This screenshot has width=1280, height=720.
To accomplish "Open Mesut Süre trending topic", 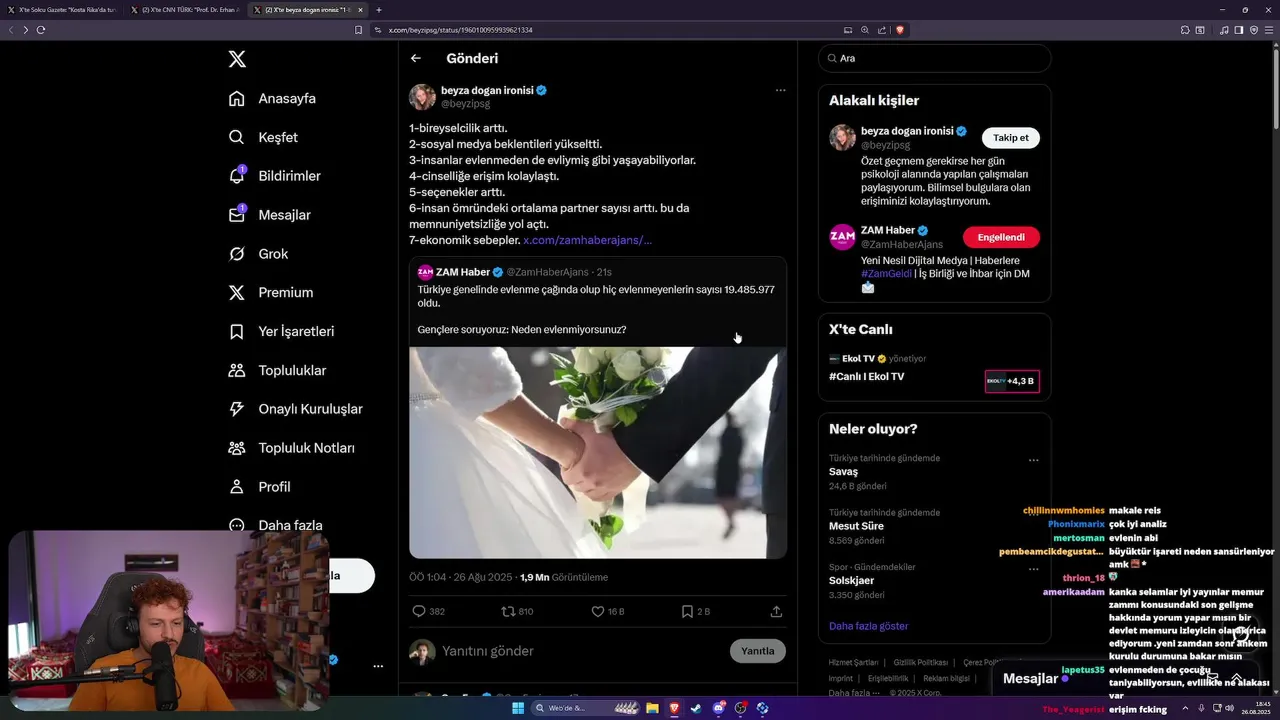I will tap(856, 526).
